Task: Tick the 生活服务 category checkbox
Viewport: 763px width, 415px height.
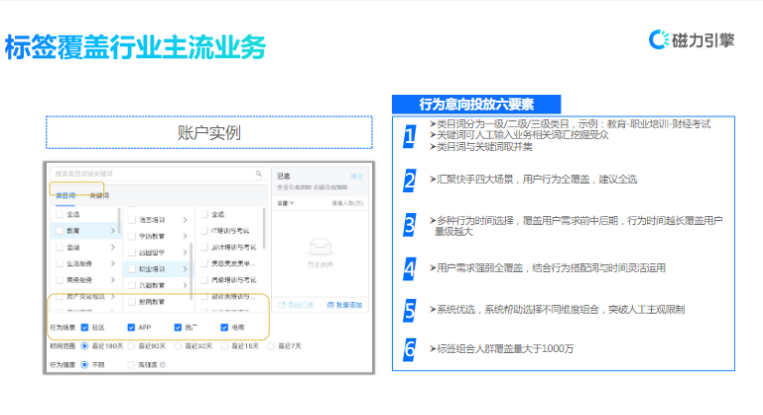Action: click(59, 264)
